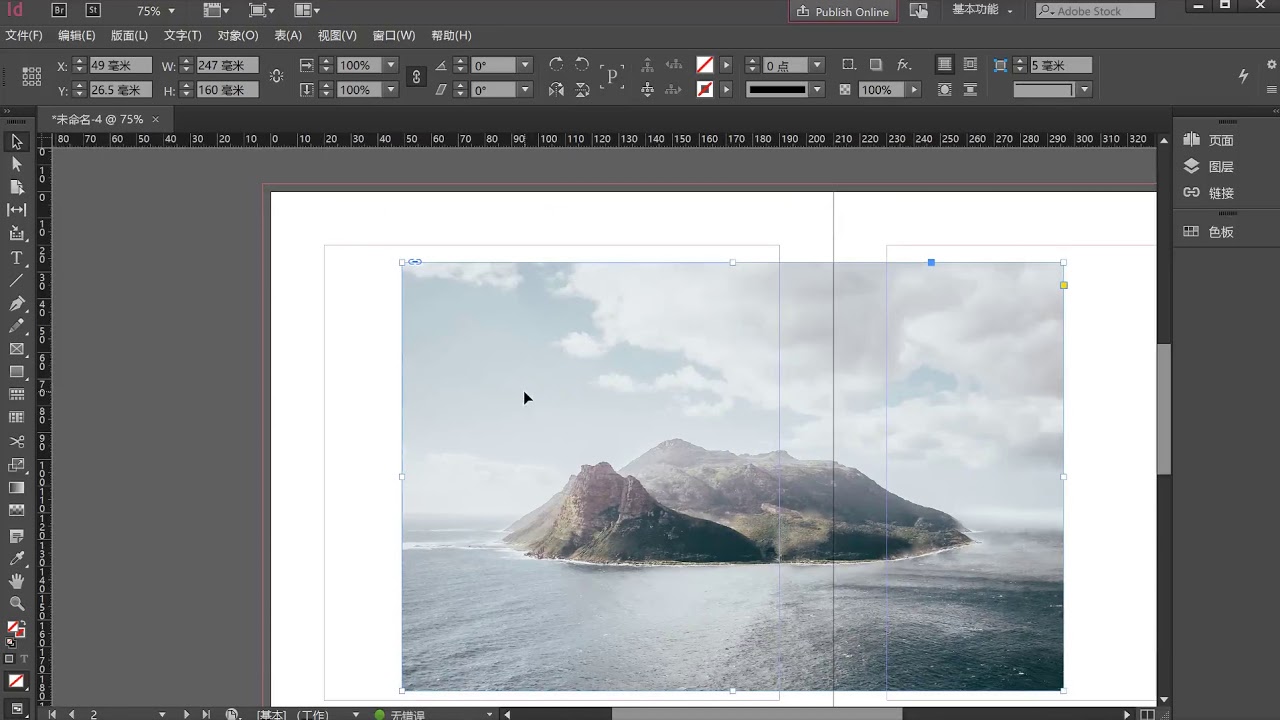
Task: Select the Hand tool
Action: (16, 581)
